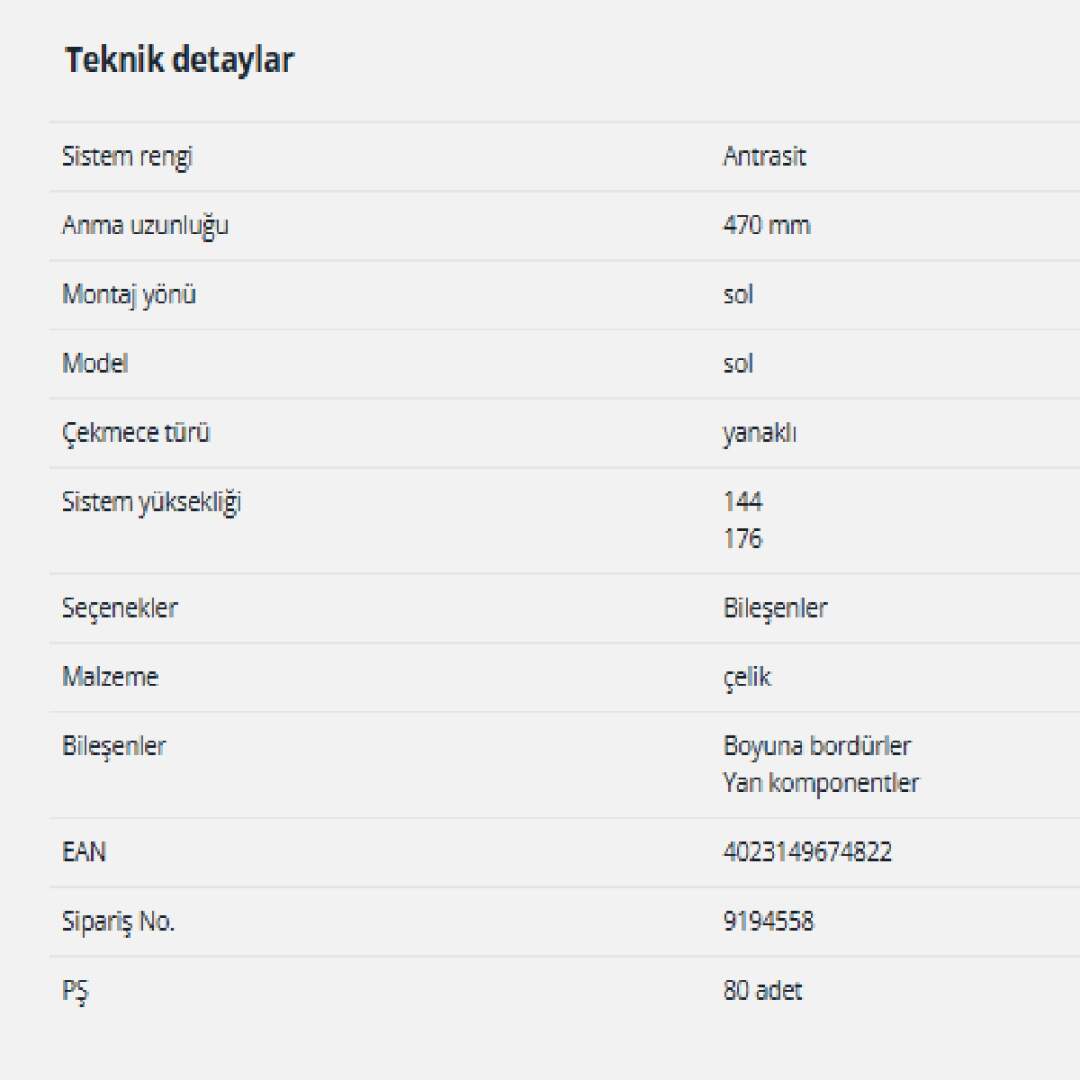Image resolution: width=1080 pixels, height=1080 pixels.
Task: Click the çelik material value
Action: (747, 677)
